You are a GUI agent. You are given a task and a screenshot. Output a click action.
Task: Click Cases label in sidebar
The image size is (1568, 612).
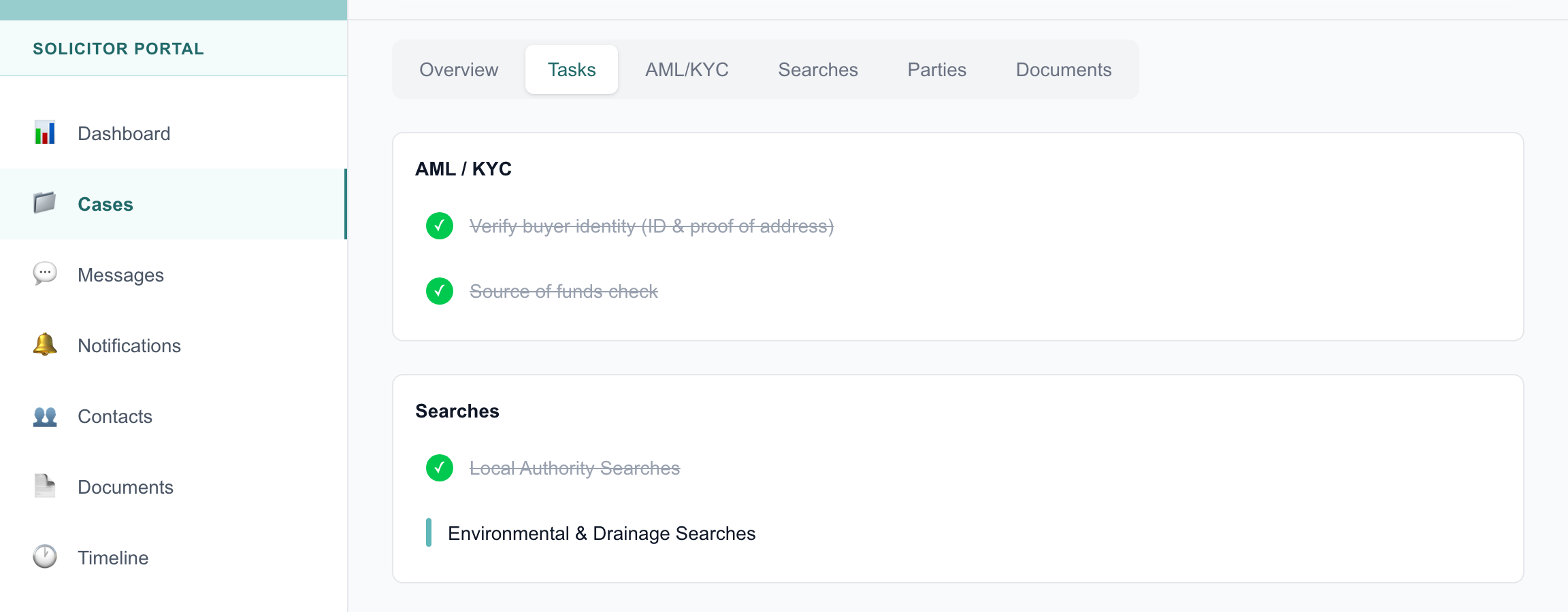(x=105, y=204)
